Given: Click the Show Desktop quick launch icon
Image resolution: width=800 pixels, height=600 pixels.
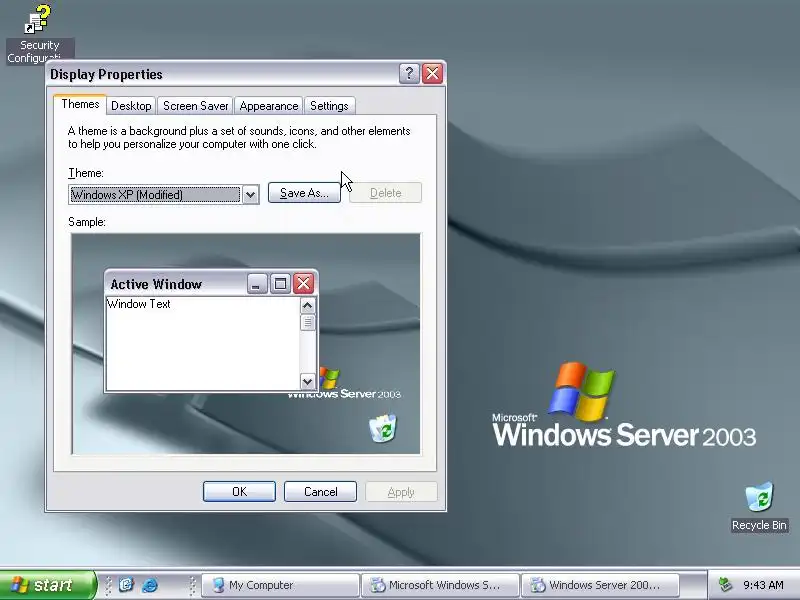Looking at the screenshot, I should [126, 585].
